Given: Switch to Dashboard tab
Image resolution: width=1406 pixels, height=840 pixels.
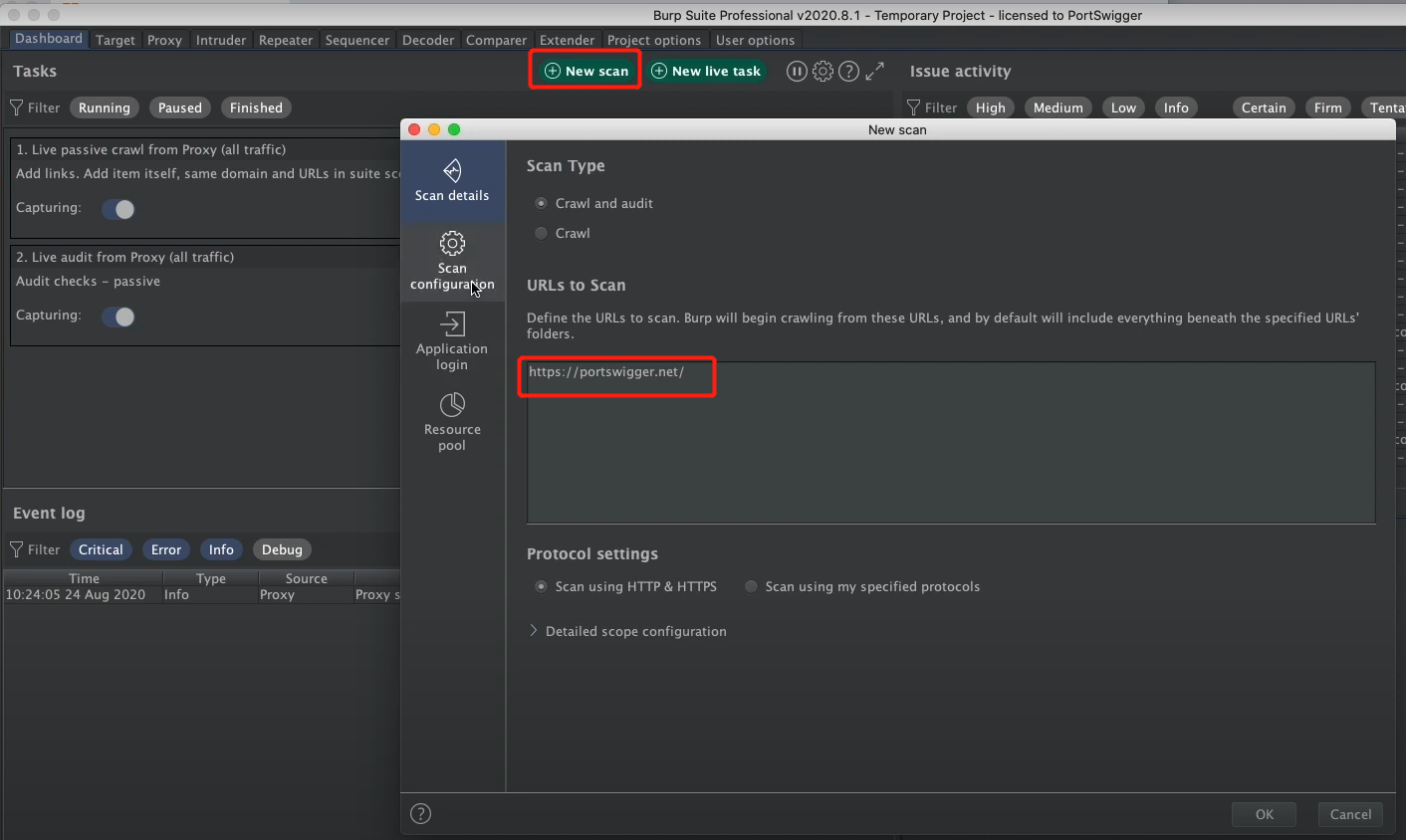Looking at the screenshot, I should tap(49, 39).
